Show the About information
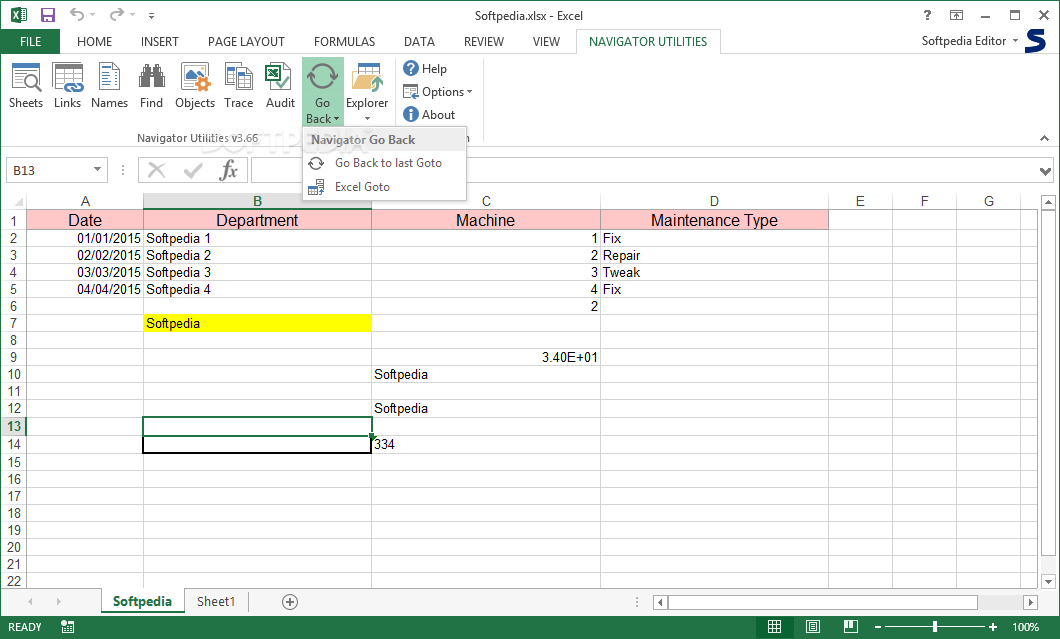 [x=429, y=114]
